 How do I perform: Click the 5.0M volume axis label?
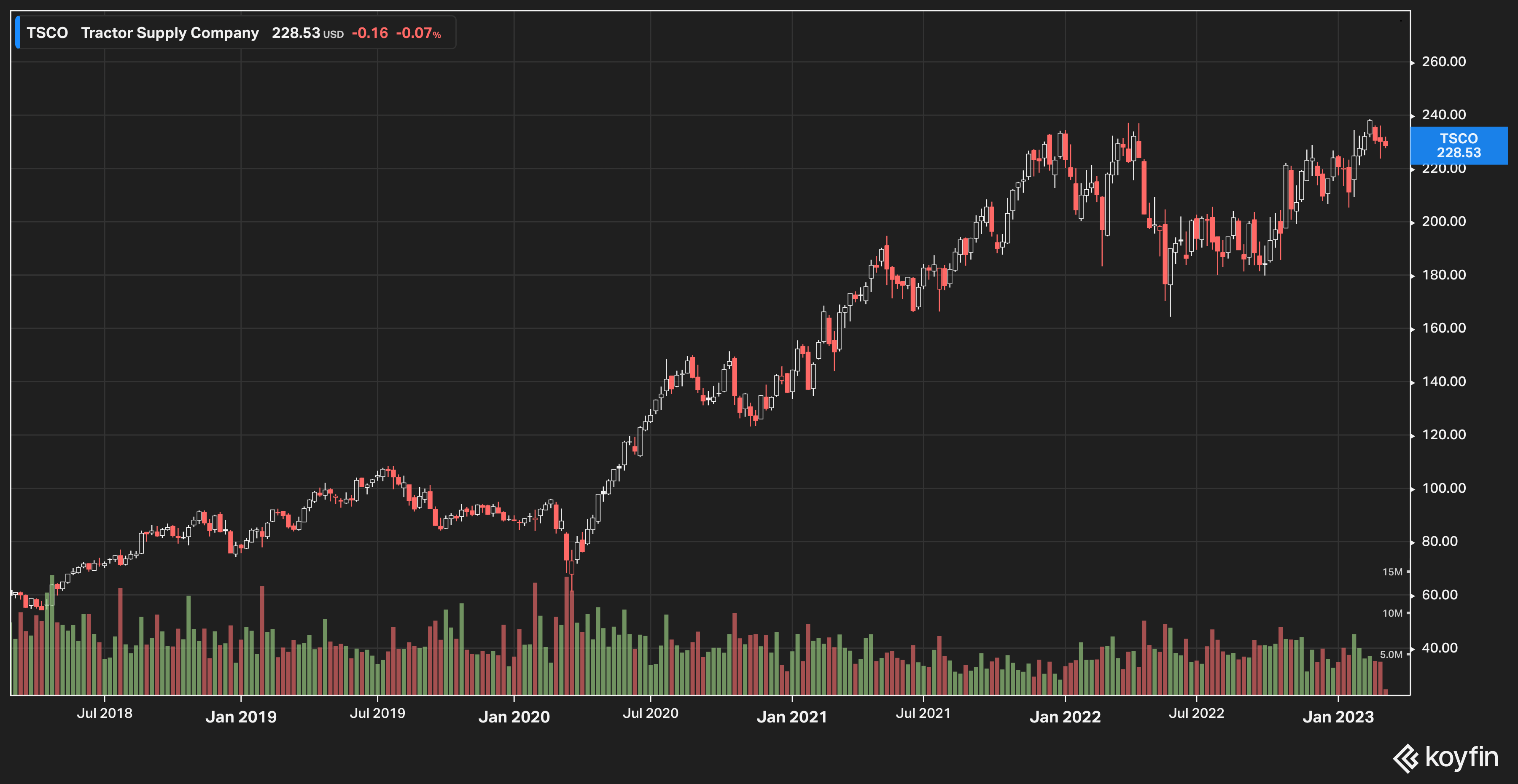[x=1391, y=655]
